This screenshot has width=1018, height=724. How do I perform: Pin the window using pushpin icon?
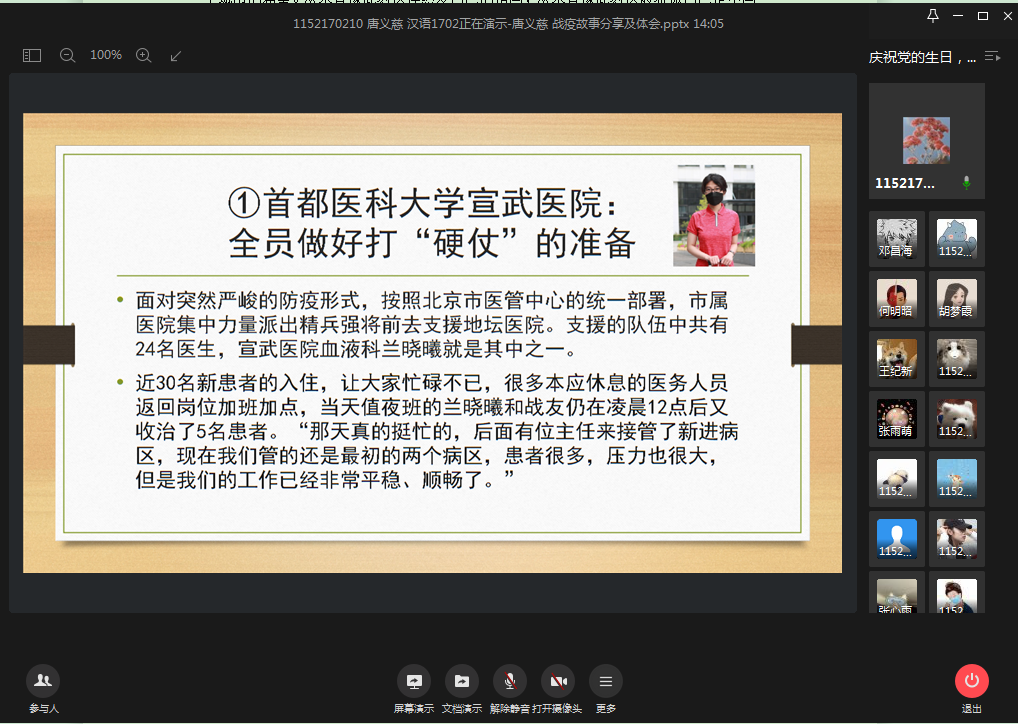coord(933,16)
